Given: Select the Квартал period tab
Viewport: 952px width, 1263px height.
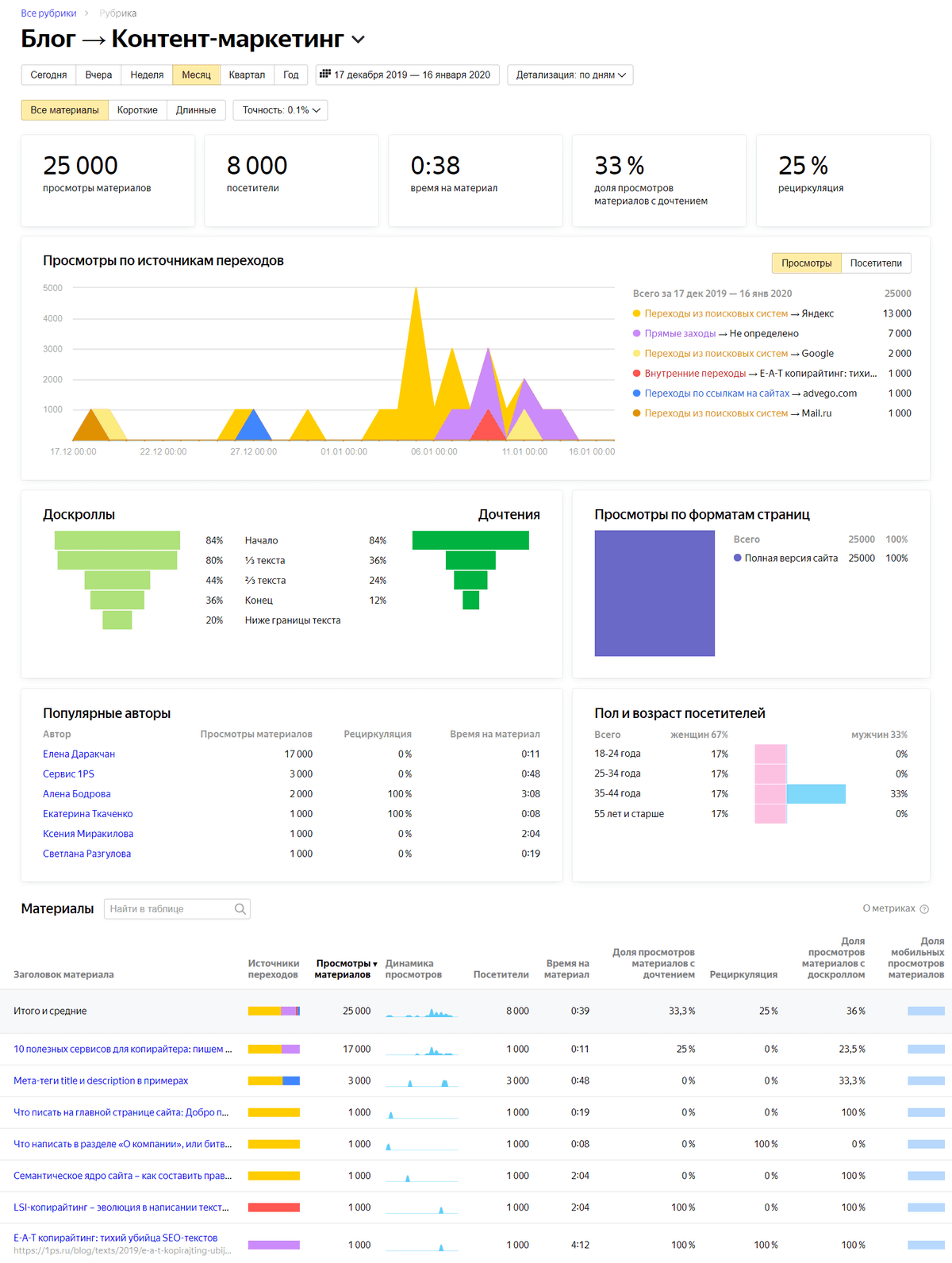Looking at the screenshot, I should coord(247,75).
